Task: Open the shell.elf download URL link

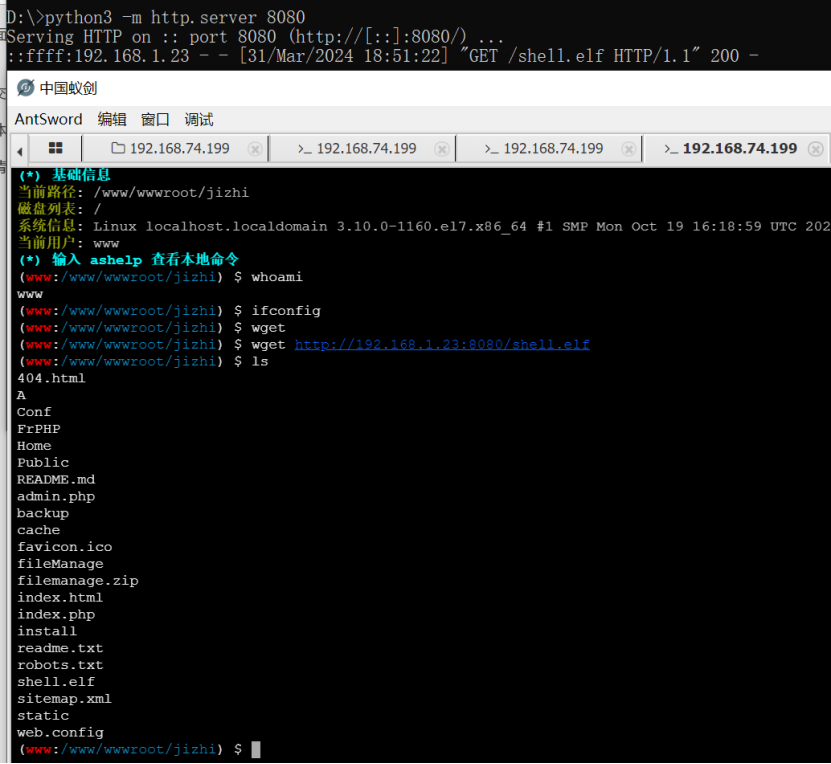Action: pyautogui.click(x=442, y=344)
